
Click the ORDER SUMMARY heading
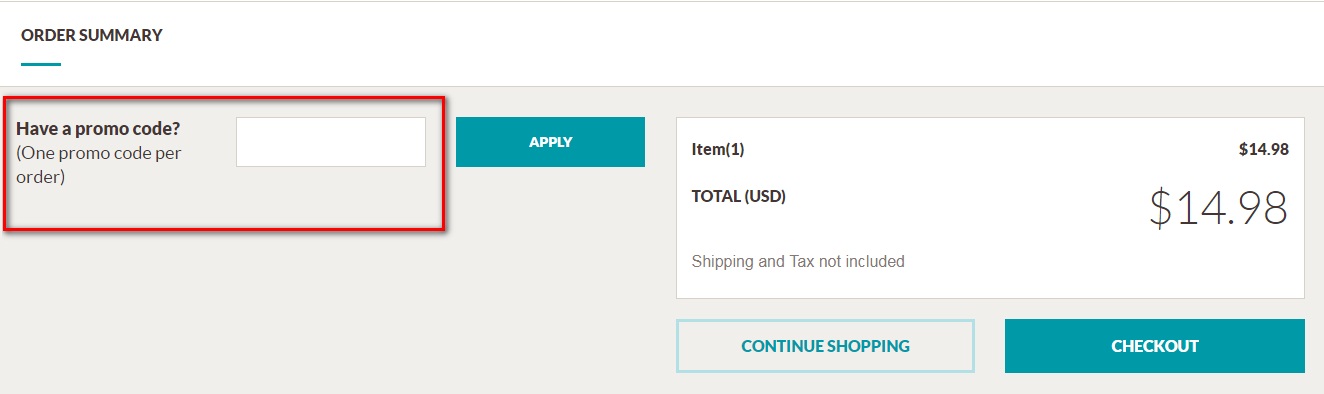click(x=92, y=35)
